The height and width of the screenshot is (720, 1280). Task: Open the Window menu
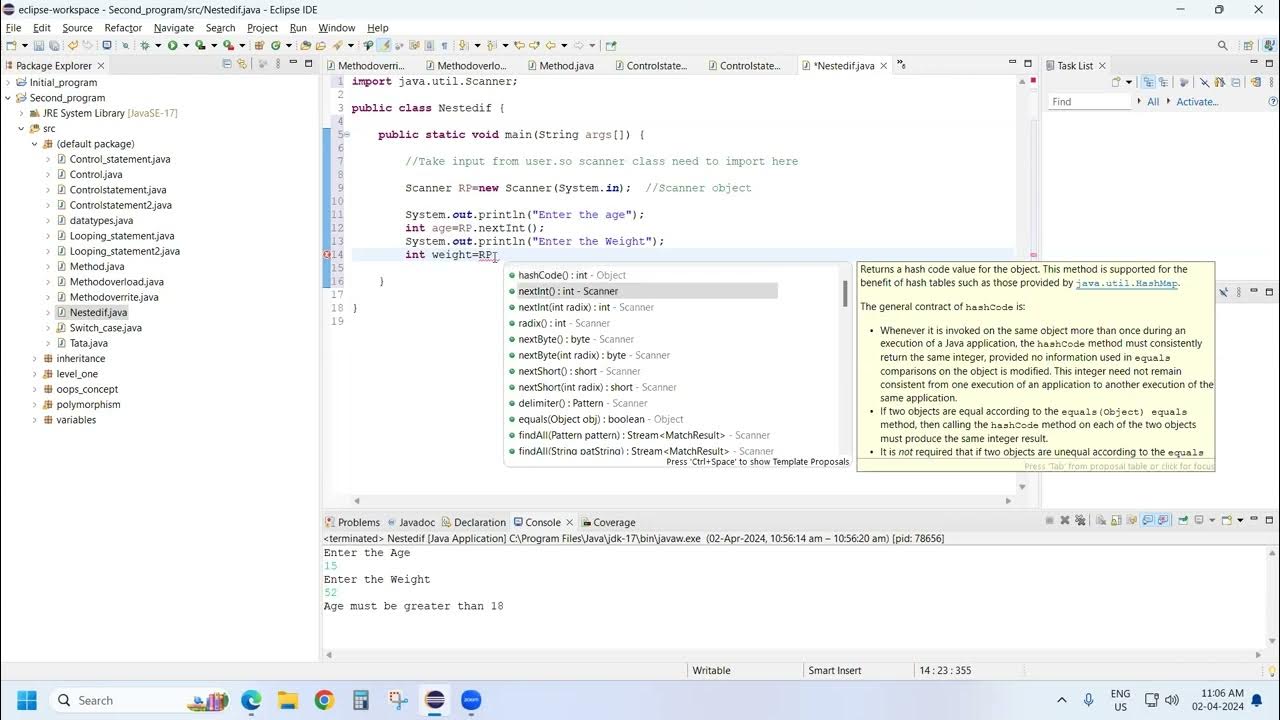tap(337, 28)
